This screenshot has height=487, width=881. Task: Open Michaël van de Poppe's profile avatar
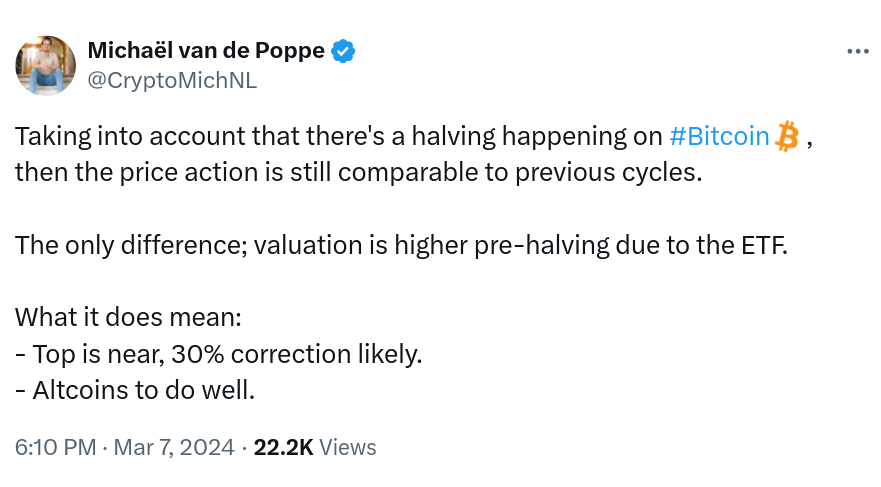46,65
